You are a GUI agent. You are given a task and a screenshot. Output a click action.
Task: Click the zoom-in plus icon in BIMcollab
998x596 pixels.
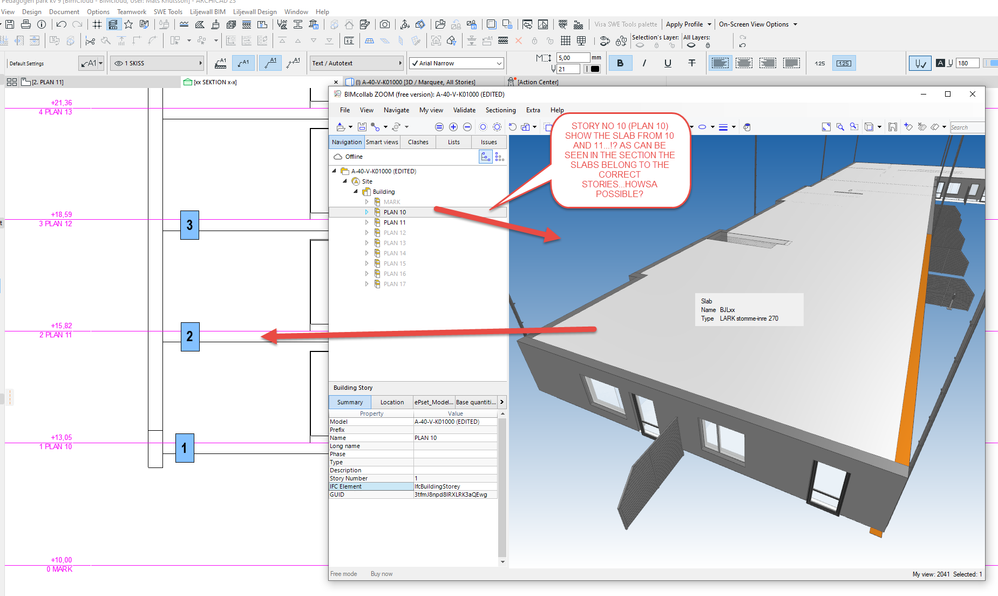[x=453, y=127]
